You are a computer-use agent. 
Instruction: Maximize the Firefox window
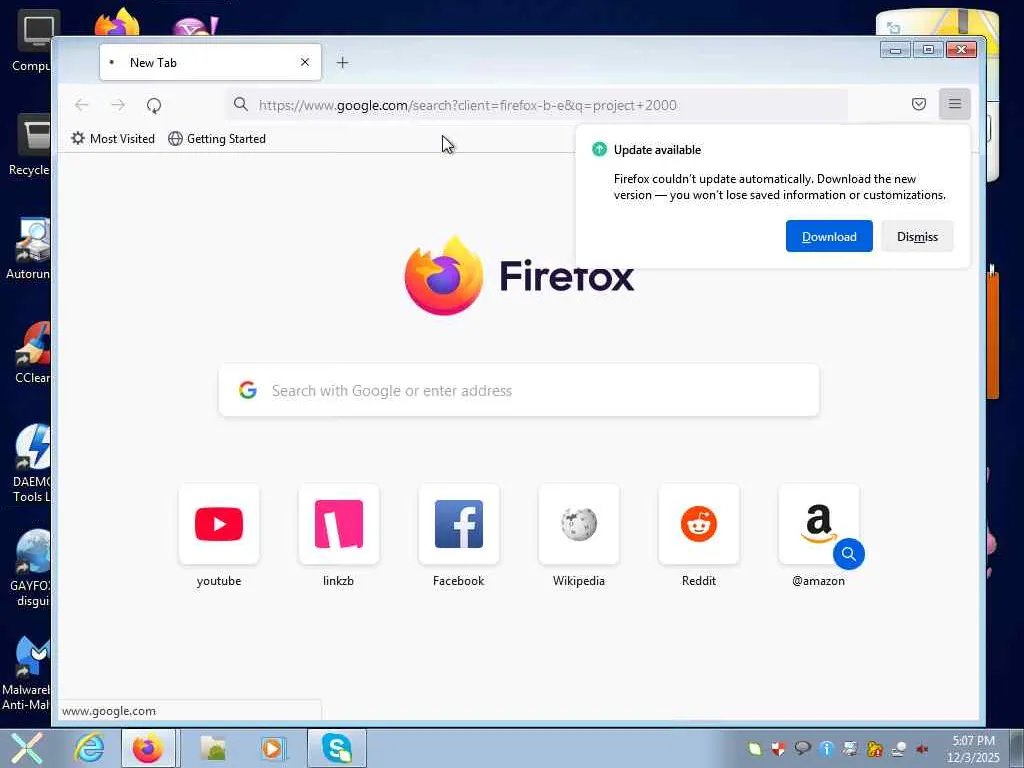click(928, 50)
